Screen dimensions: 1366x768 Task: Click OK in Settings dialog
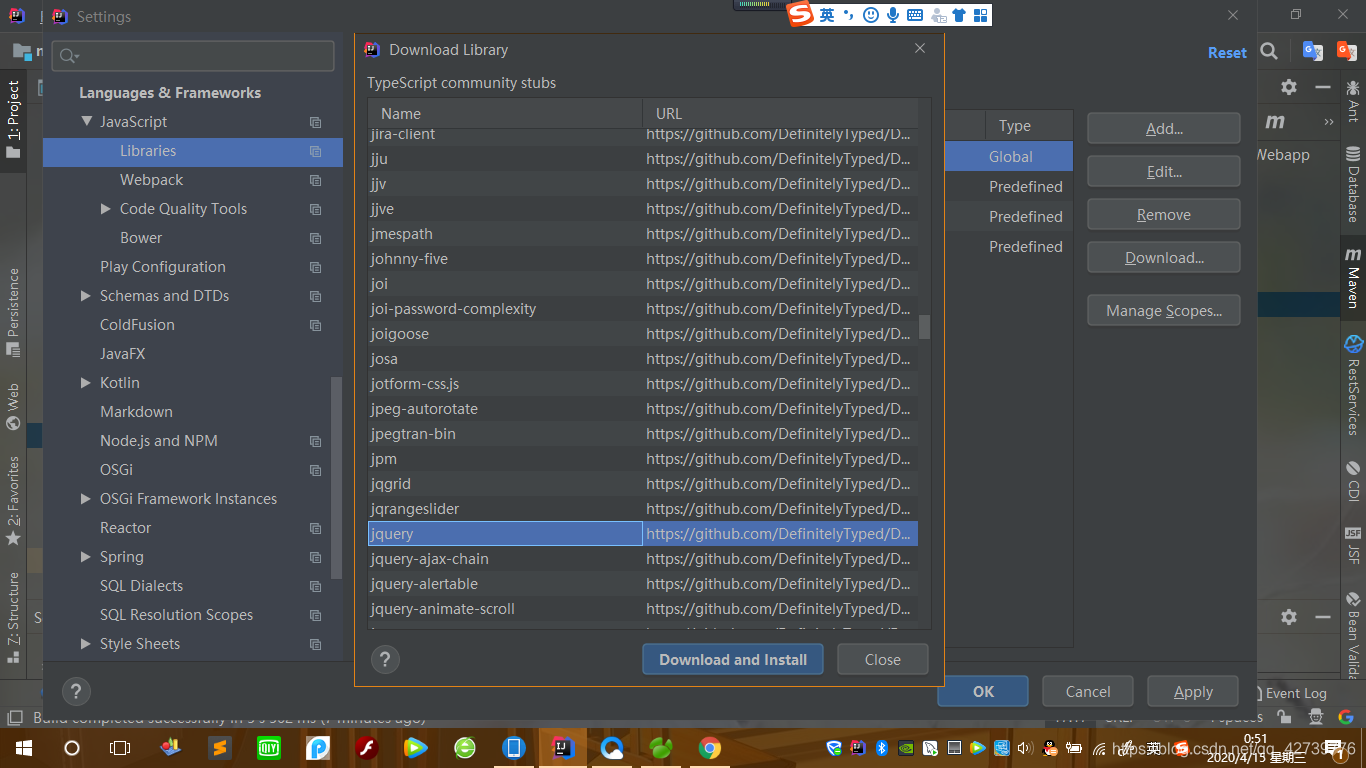983,691
